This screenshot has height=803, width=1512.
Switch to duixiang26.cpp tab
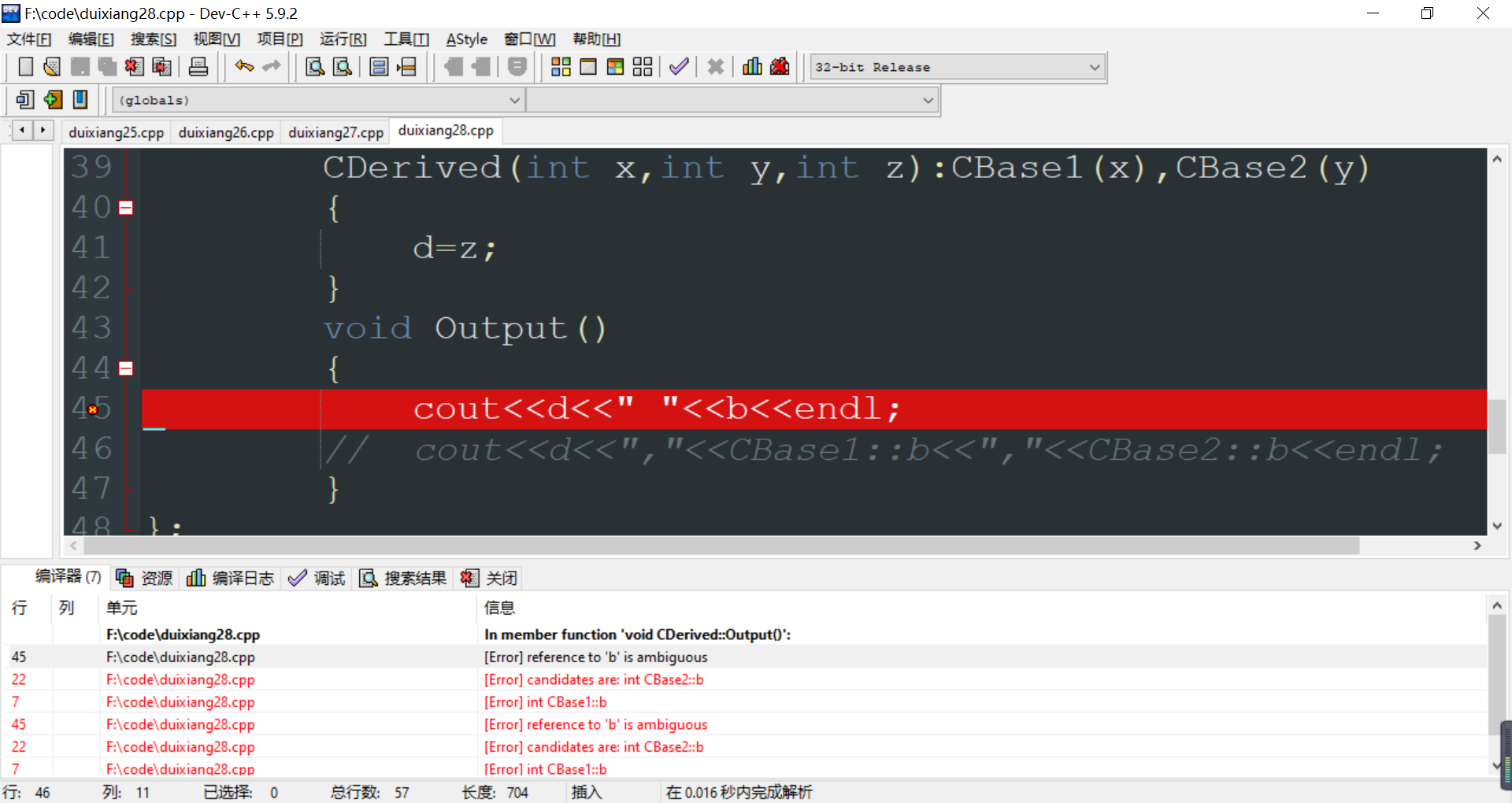226,132
